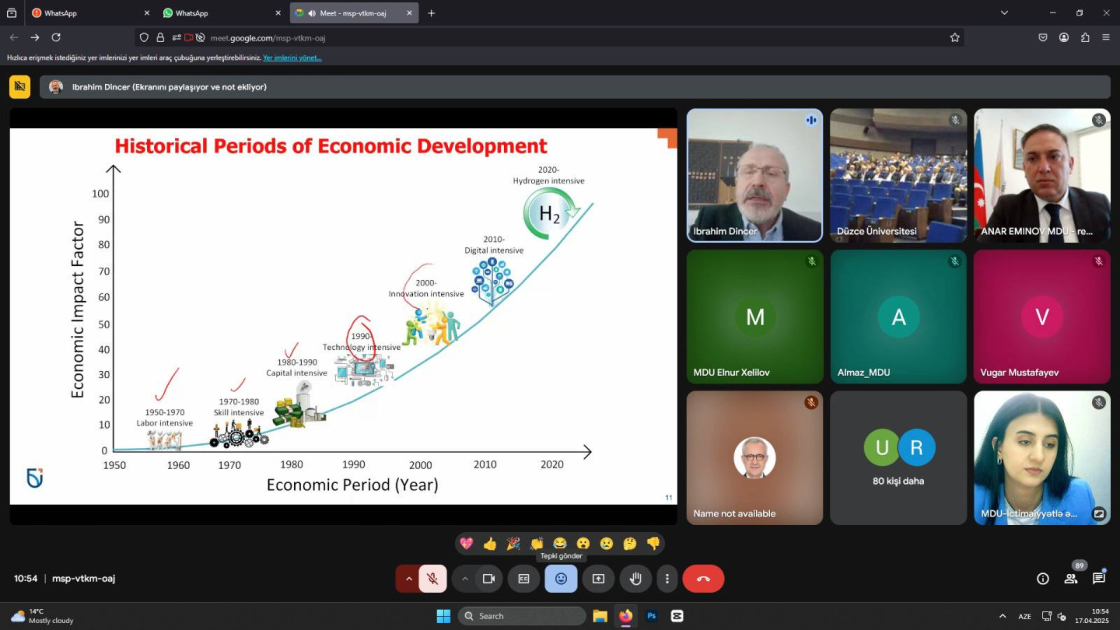Toggle the reactions emoji bar
This screenshot has width=1120, height=630.
coord(561,579)
